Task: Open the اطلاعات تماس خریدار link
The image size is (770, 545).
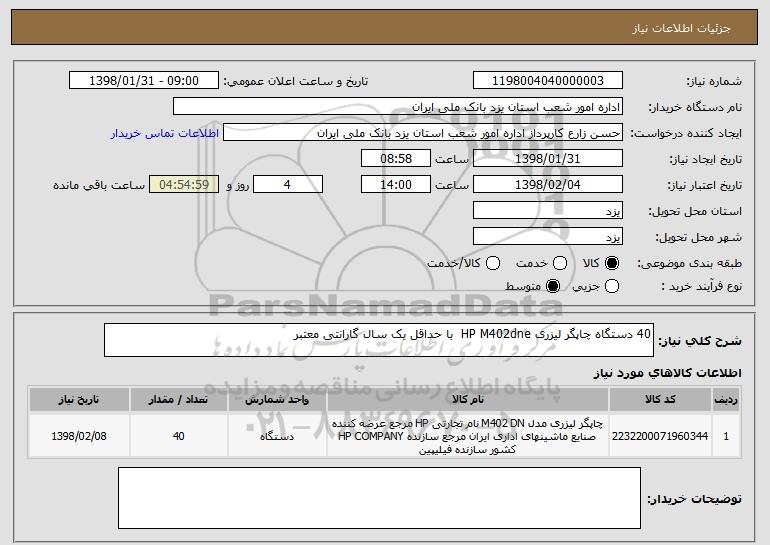Action: (165, 134)
